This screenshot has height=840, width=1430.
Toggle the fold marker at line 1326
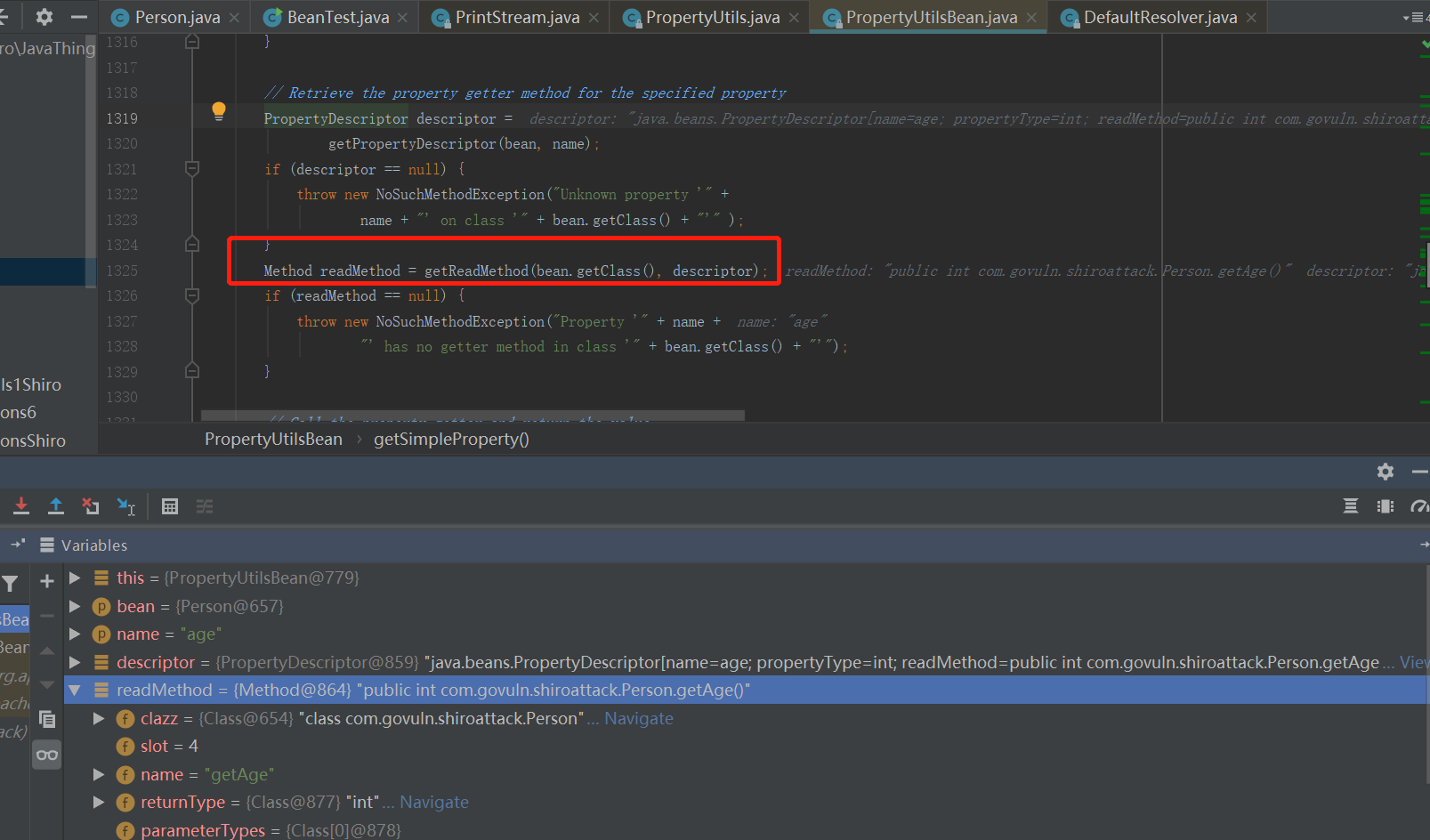click(x=192, y=295)
